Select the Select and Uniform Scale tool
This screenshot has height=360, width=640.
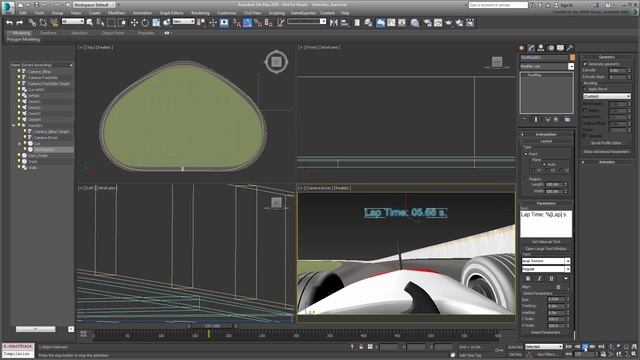coord(156,23)
